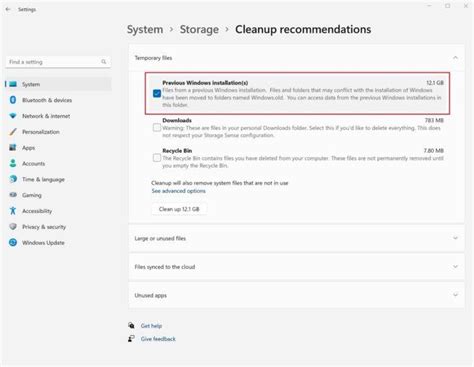Collapse the Temporary files section
474x367 pixels.
click(x=455, y=58)
